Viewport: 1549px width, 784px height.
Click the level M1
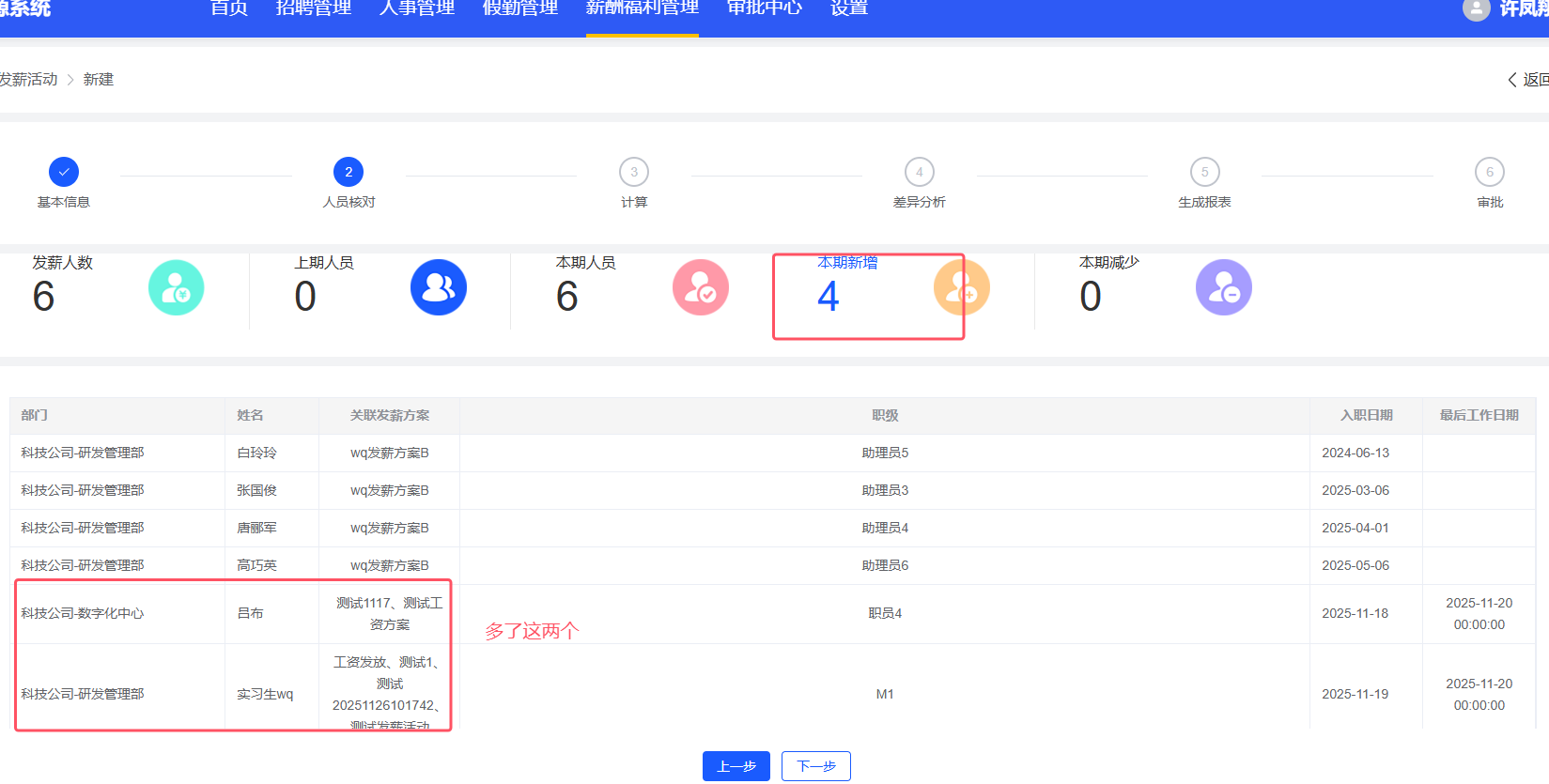point(885,694)
